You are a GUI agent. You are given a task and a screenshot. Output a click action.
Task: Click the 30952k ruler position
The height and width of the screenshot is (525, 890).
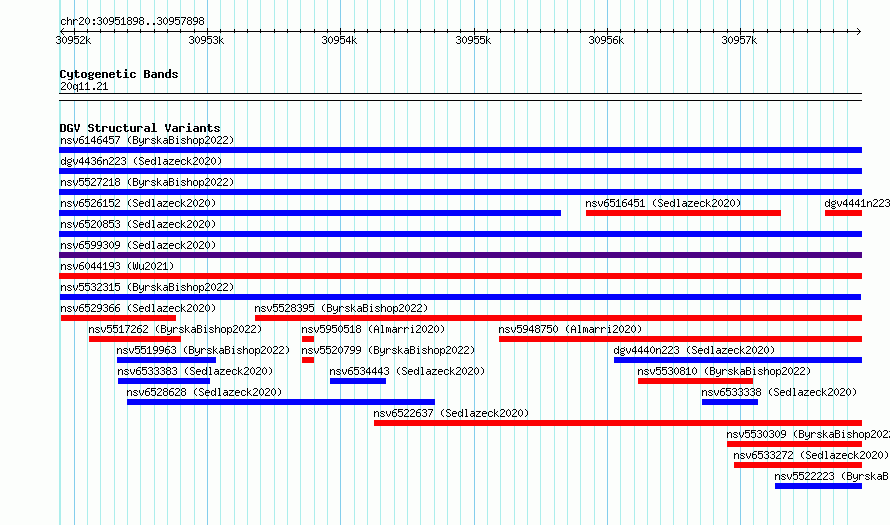click(x=73, y=40)
